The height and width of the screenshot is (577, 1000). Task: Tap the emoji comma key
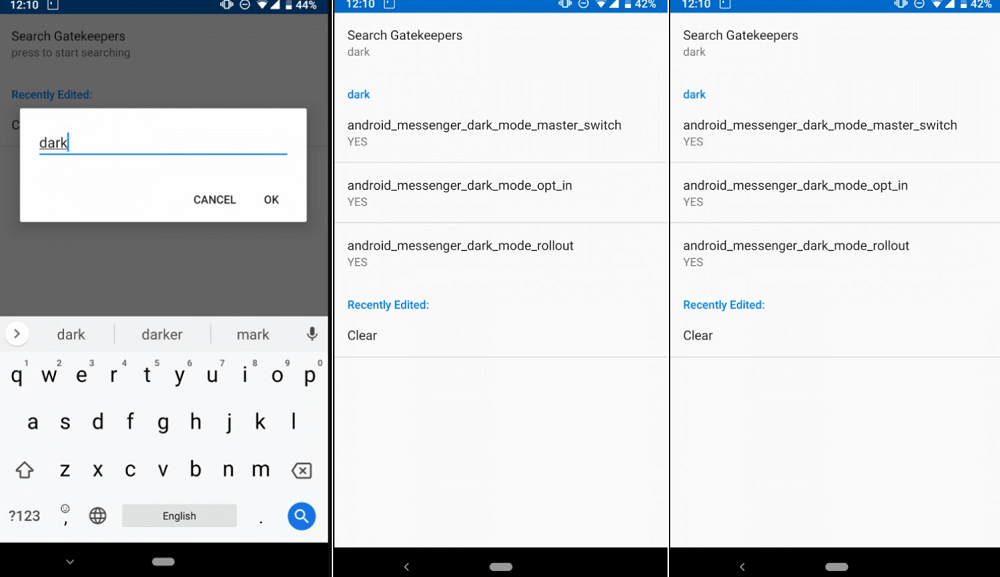pyautogui.click(x=65, y=515)
